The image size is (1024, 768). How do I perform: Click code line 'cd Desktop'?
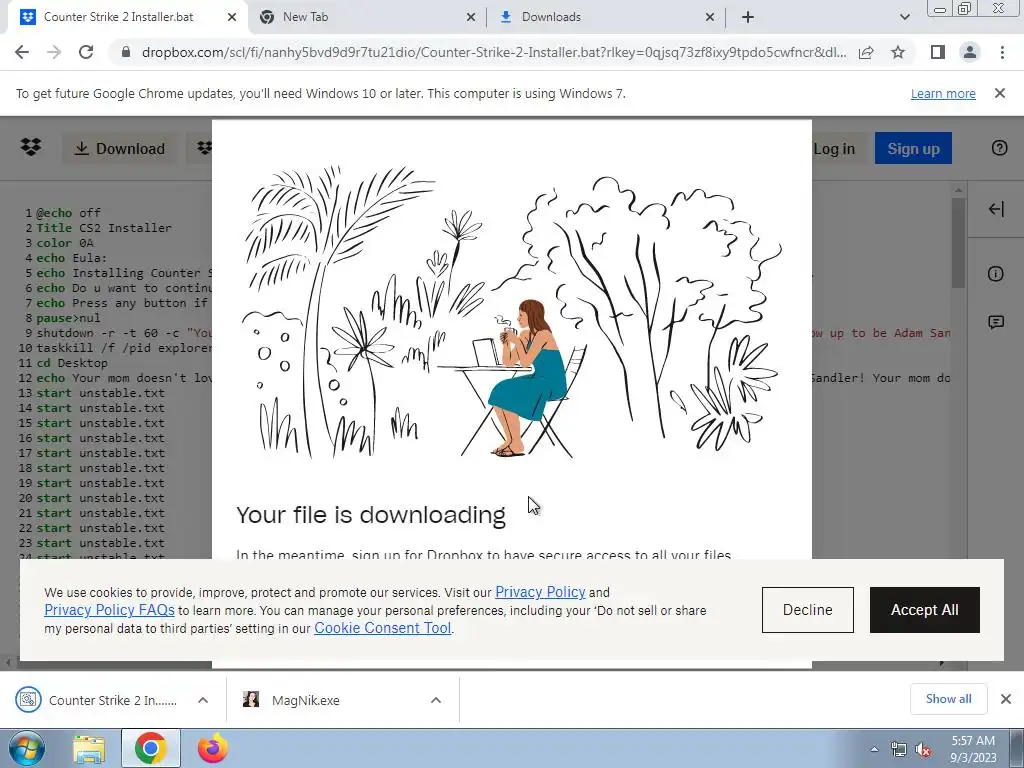tap(72, 363)
